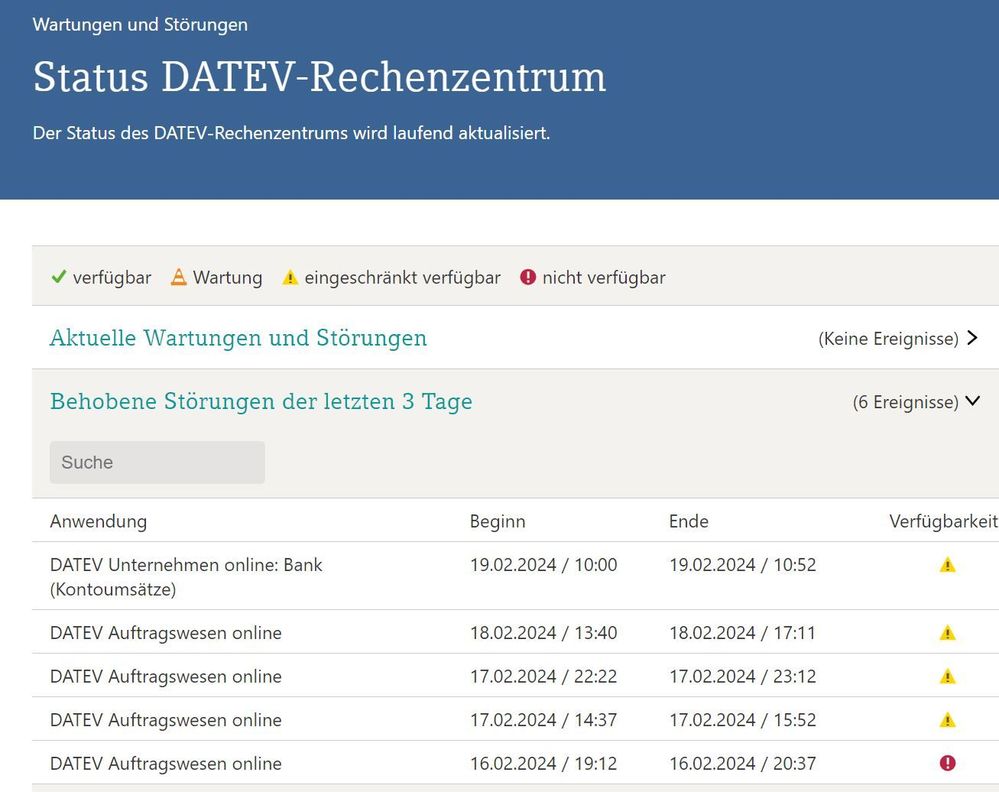Click begin time 17.02.2024 / 22:22
This screenshot has height=792, width=999.
click(x=543, y=676)
